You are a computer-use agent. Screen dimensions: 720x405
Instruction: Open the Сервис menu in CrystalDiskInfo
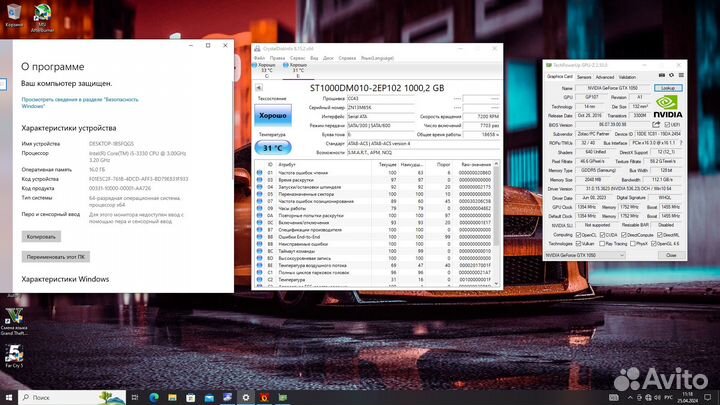click(x=298, y=58)
